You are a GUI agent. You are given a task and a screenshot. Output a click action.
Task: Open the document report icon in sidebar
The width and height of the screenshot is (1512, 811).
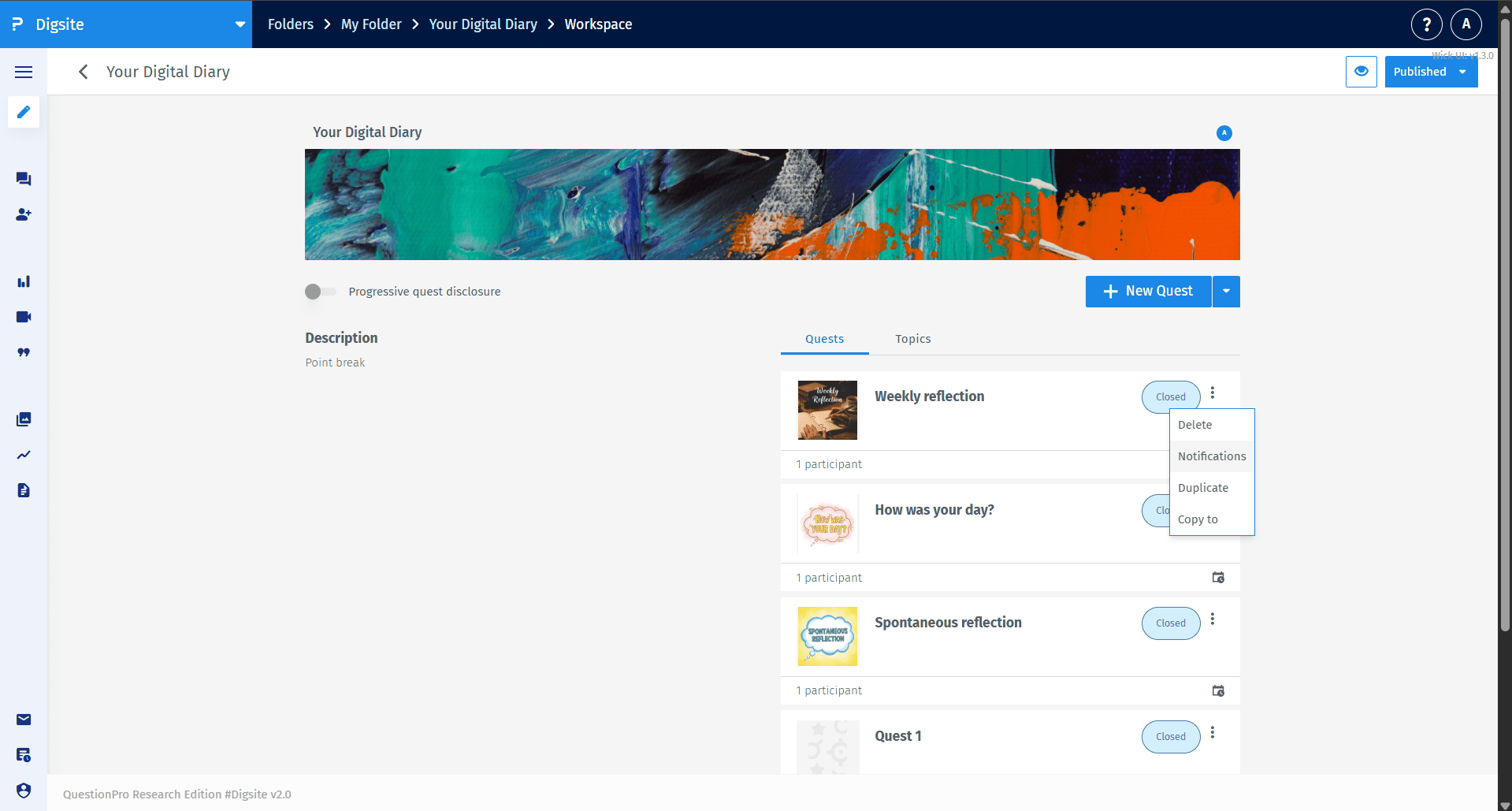tap(24, 490)
